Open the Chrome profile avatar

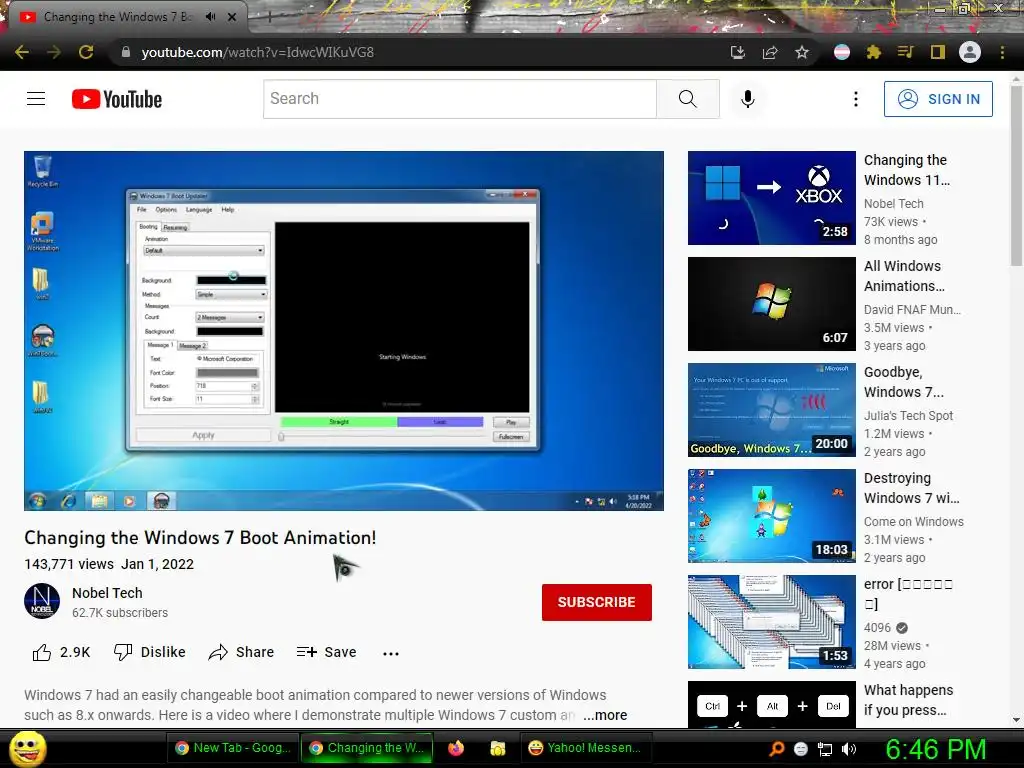[x=970, y=52]
